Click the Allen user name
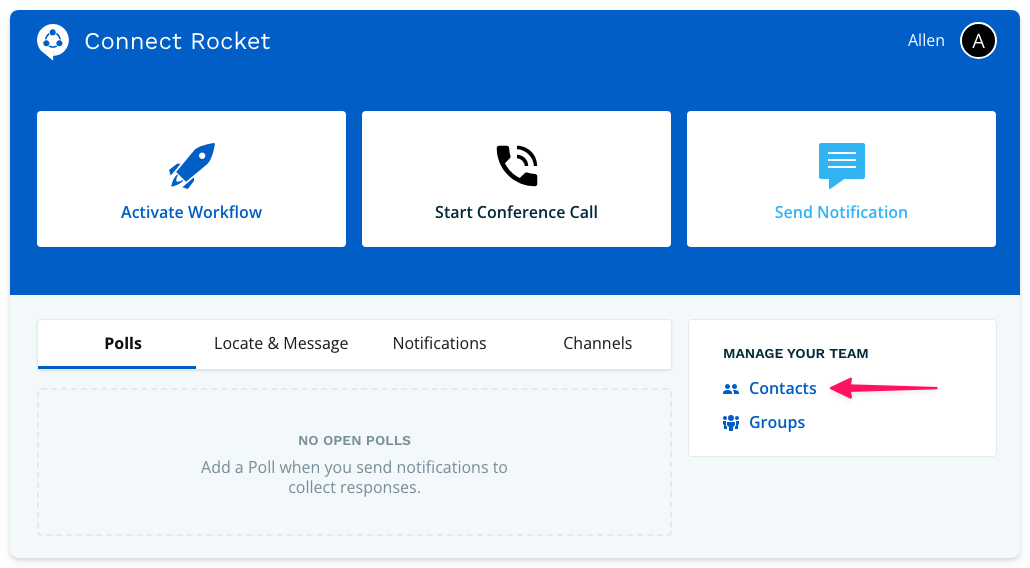Screen dimensions: 1030x568 (926, 41)
